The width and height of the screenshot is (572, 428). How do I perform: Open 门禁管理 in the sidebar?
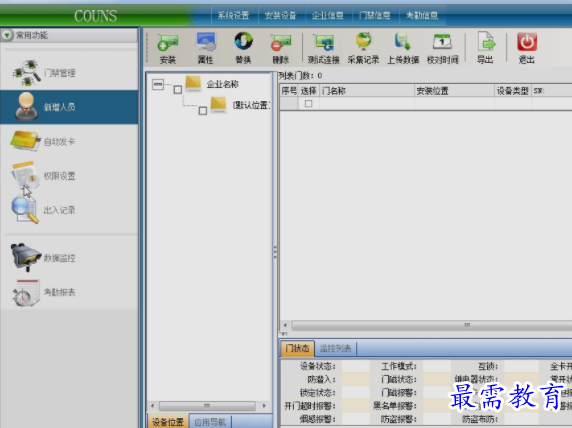[69, 73]
